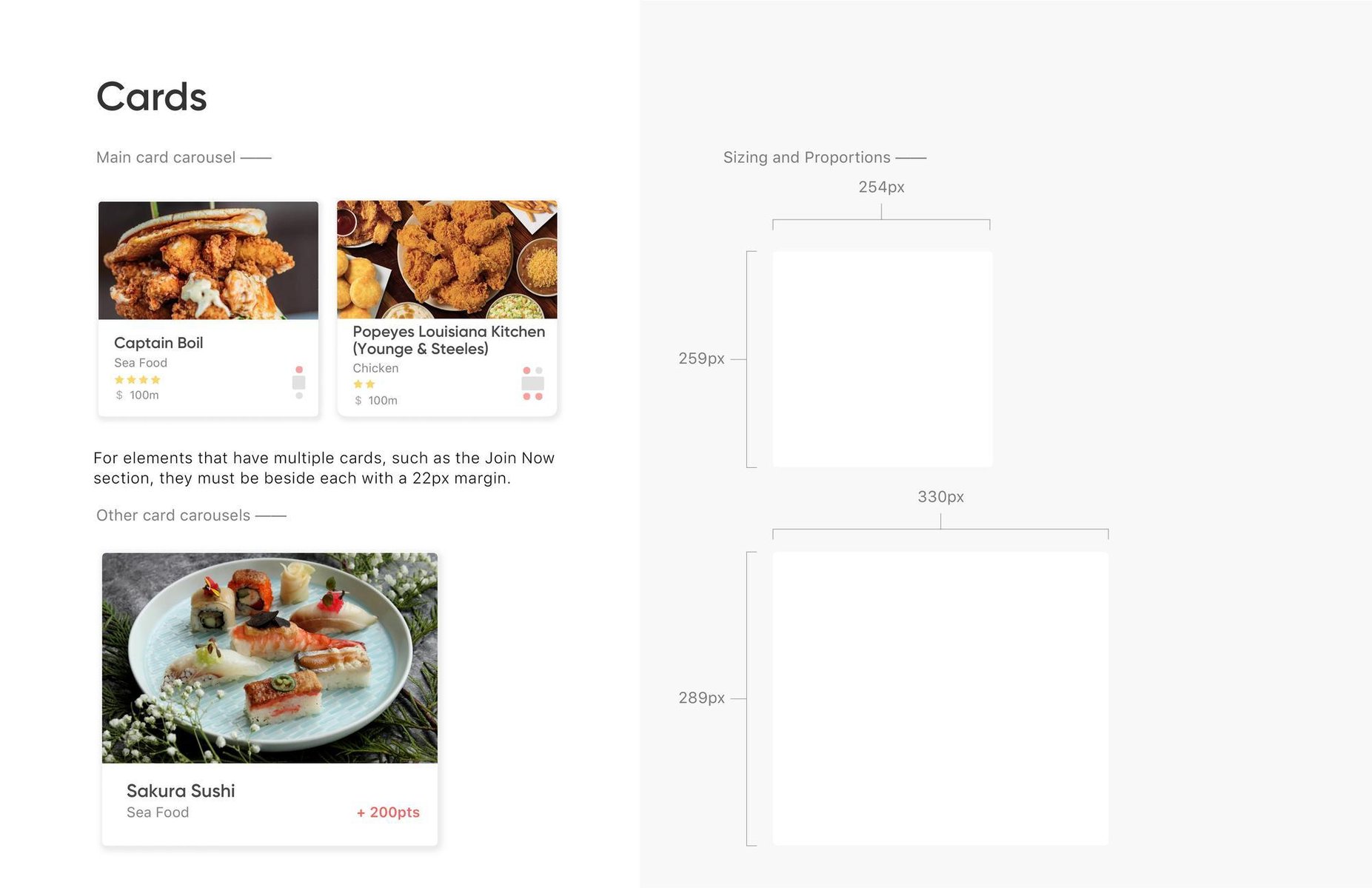Click the dollar sign on Popeyes card
This screenshot has height=888, width=1372.
[x=358, y=401]
